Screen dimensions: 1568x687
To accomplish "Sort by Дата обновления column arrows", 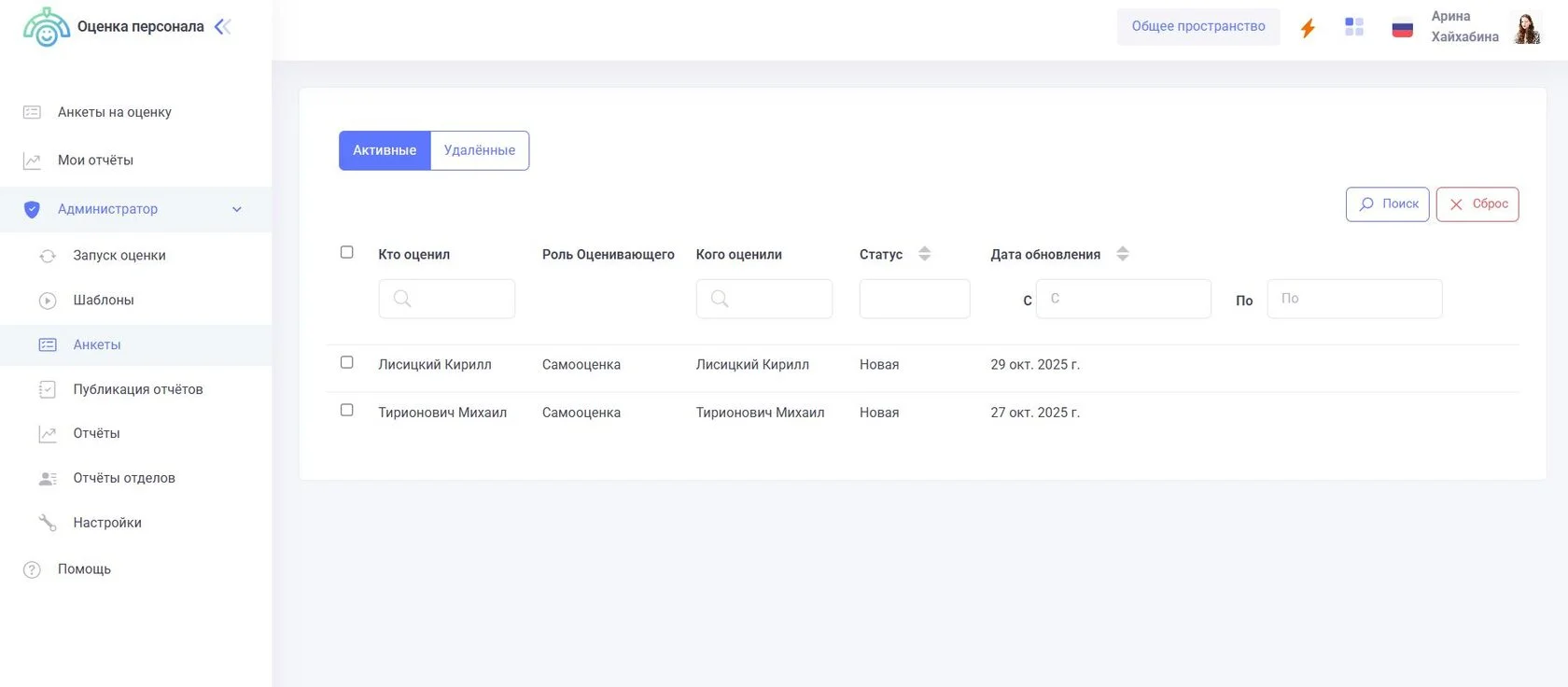I will [x=1123, y=254].
